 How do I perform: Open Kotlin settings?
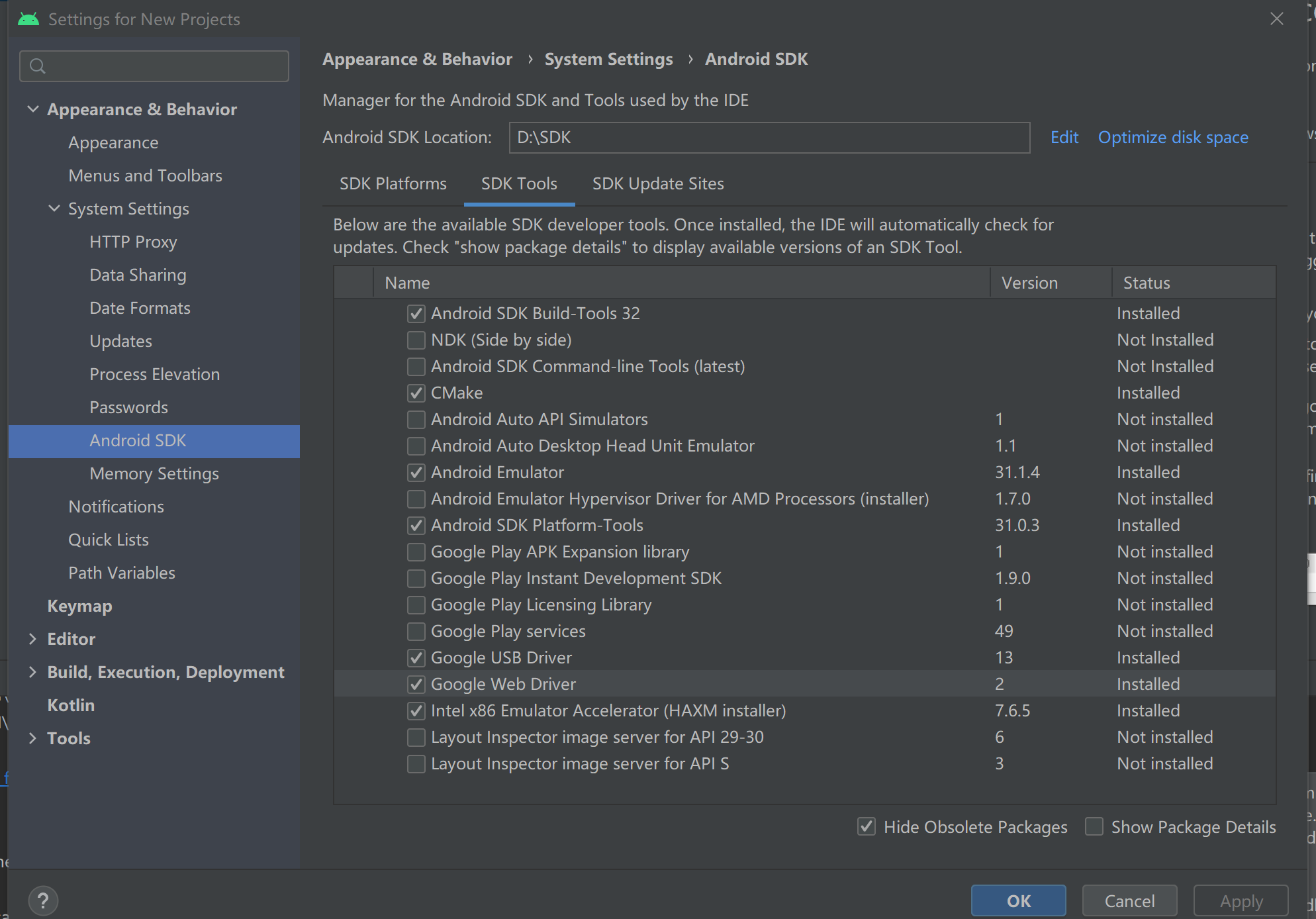click(71, 705)
